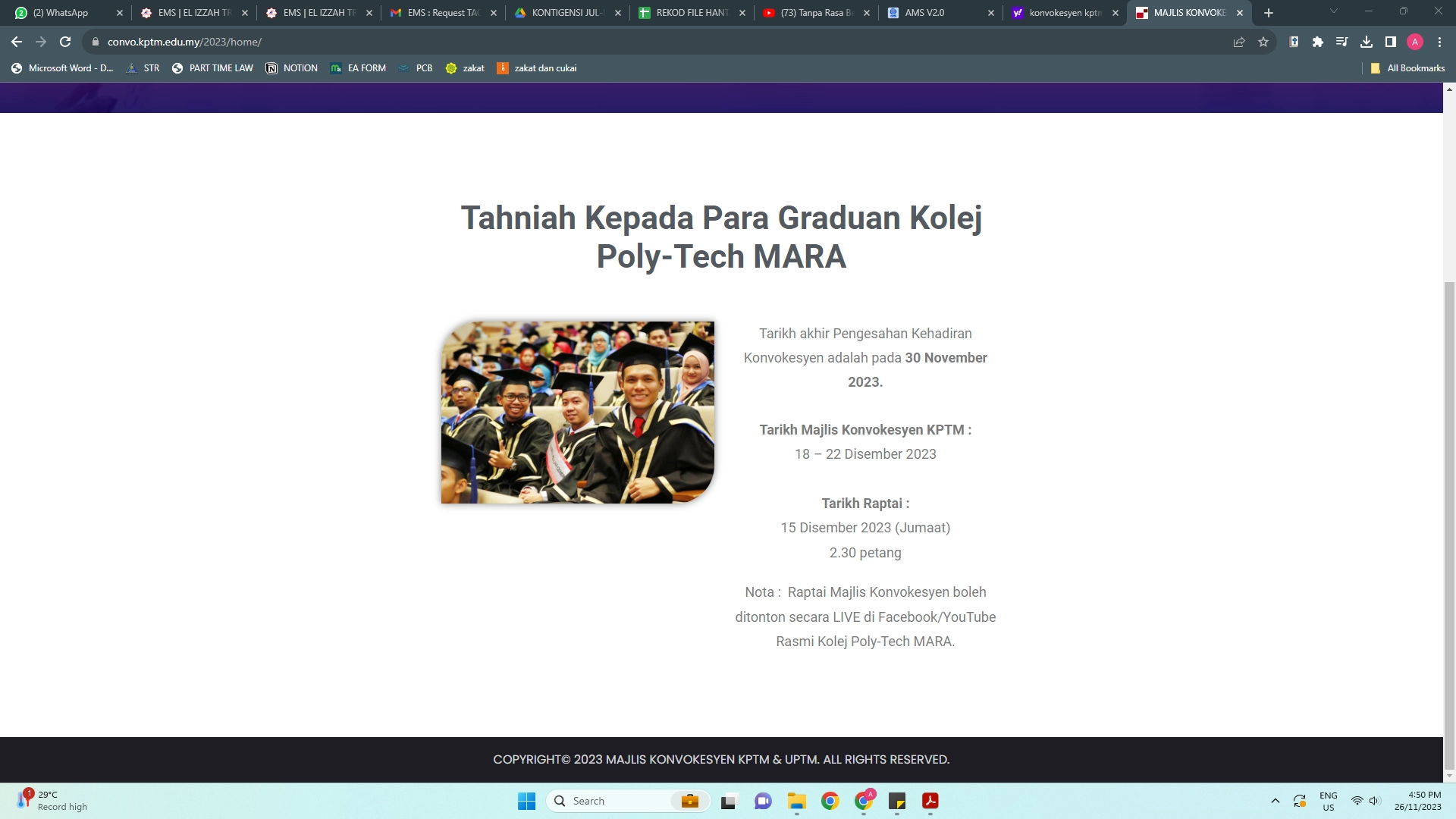Click the sync tray icon
The width and height of the screenshot is (1456, 819).
[1300, 801]
